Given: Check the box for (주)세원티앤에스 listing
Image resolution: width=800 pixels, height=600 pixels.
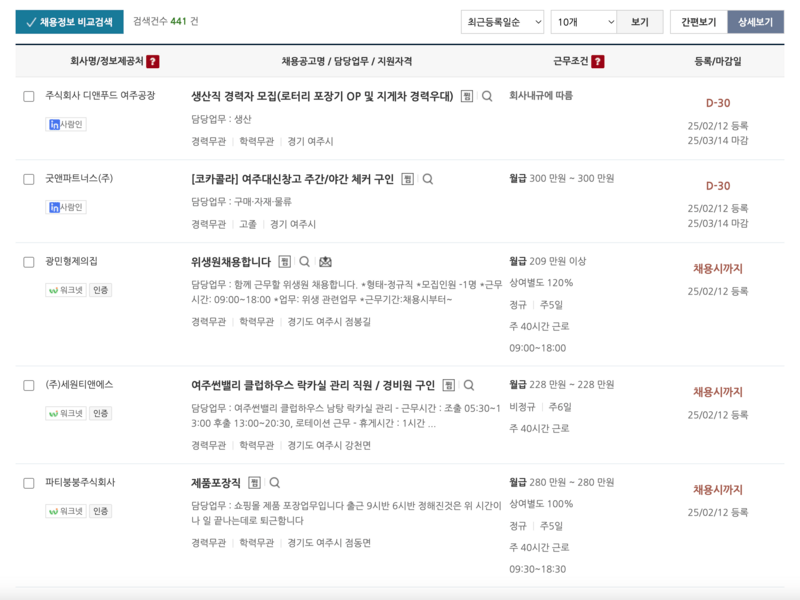Looking at the screenshot, I should point(27,386).
